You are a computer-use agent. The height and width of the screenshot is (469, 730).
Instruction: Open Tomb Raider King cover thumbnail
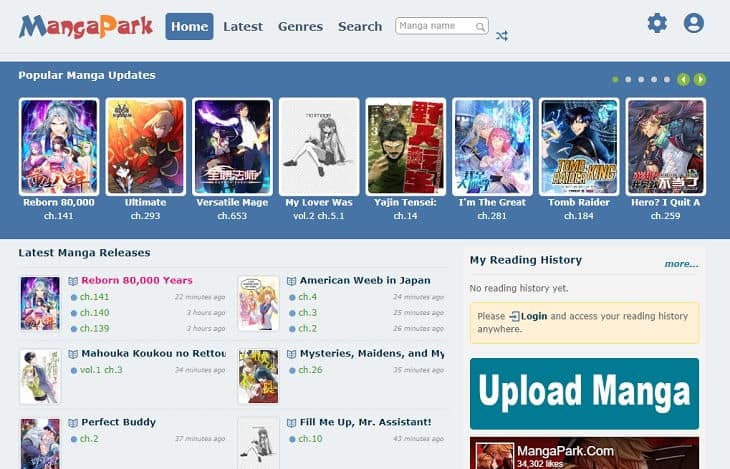pos(579,146)
